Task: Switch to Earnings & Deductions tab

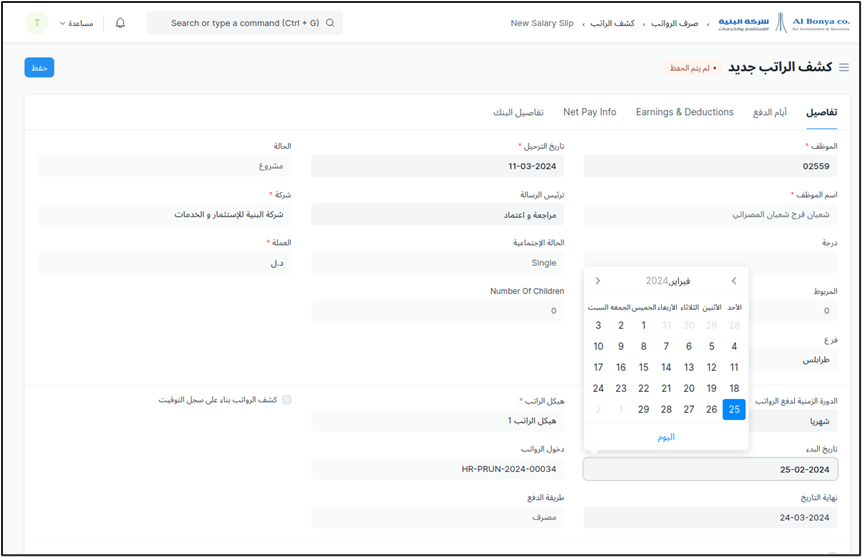Action: click(684, 112)
